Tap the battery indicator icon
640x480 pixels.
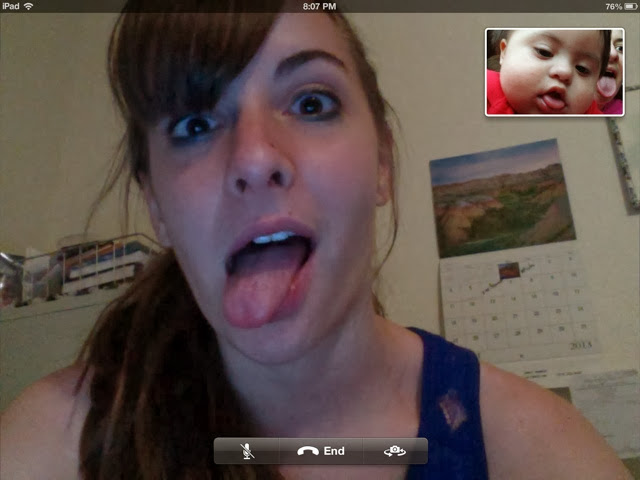coord(631,7)
